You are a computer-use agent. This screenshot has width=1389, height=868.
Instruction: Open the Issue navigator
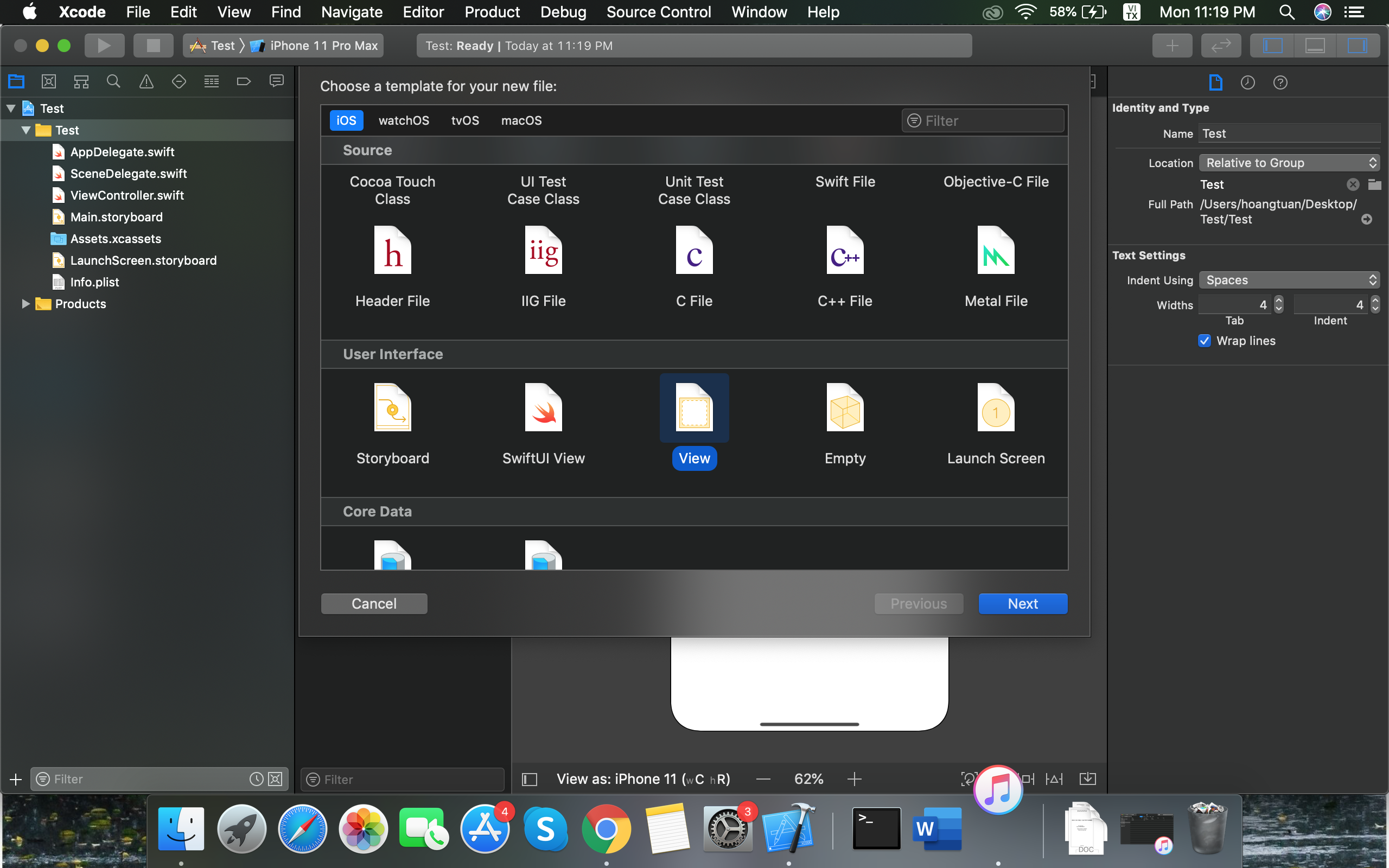pos(146,81)
